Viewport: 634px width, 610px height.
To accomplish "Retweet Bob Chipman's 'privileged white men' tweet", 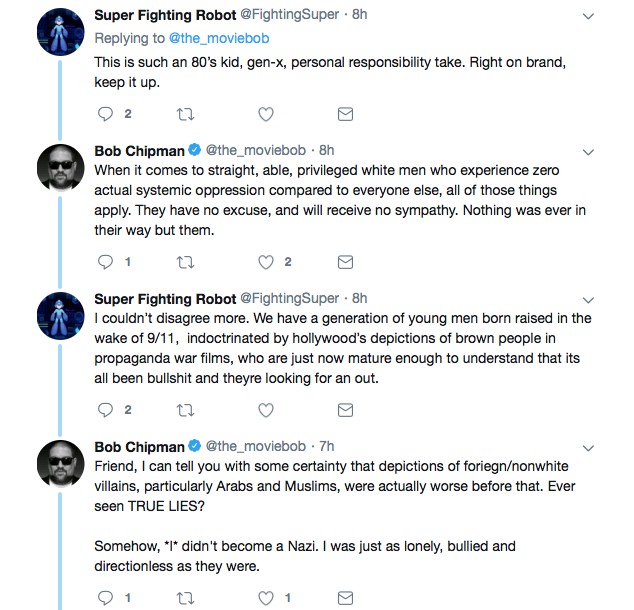I will (x=186, y=262).
